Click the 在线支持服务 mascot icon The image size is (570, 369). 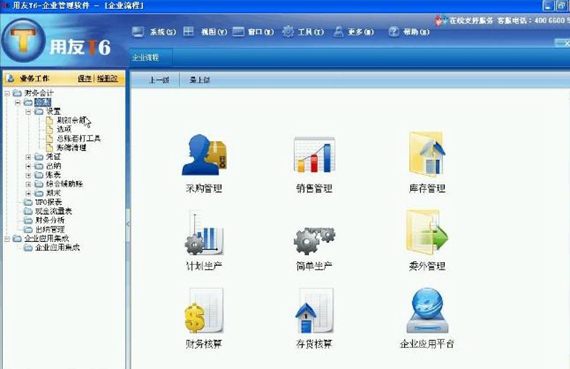441,20
